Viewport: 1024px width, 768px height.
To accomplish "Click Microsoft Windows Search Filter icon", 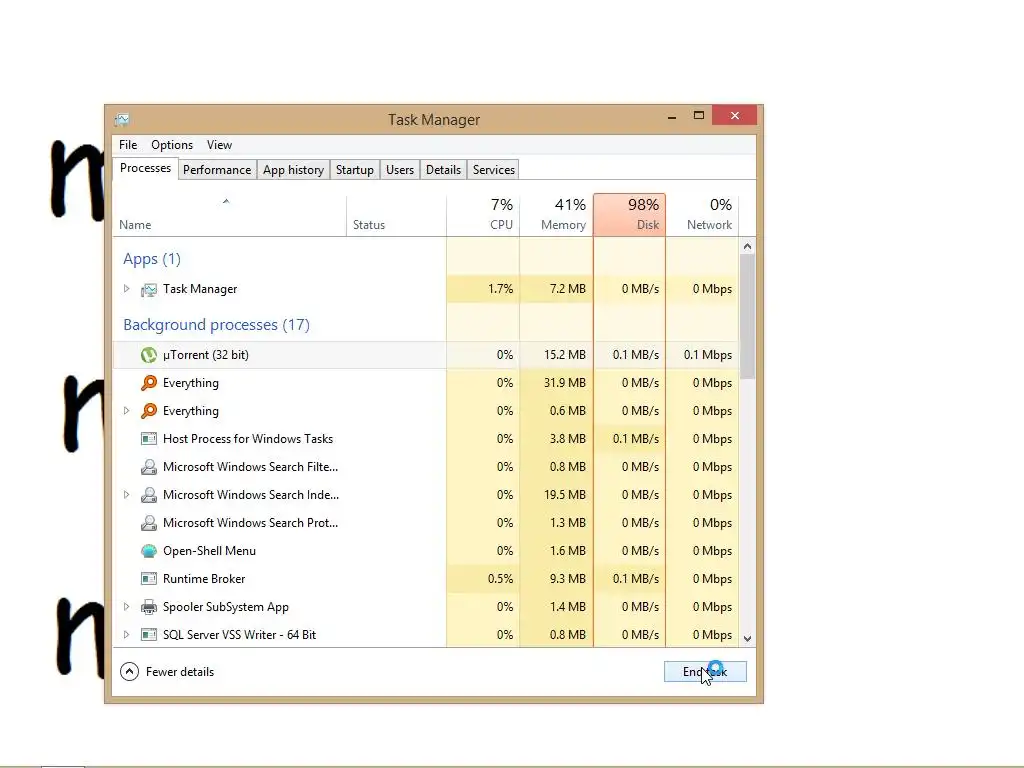I will tap(149, 467).
